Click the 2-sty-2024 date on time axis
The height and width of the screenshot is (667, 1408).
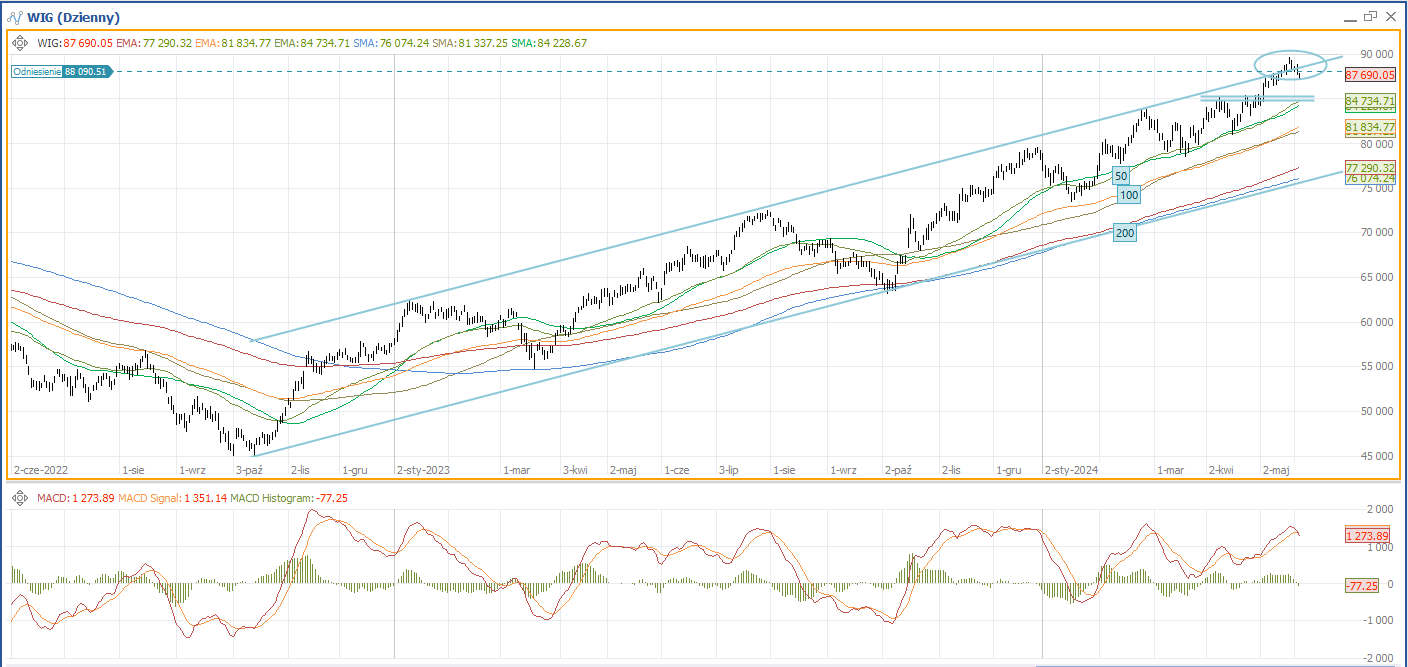[x=1071, y=469]
